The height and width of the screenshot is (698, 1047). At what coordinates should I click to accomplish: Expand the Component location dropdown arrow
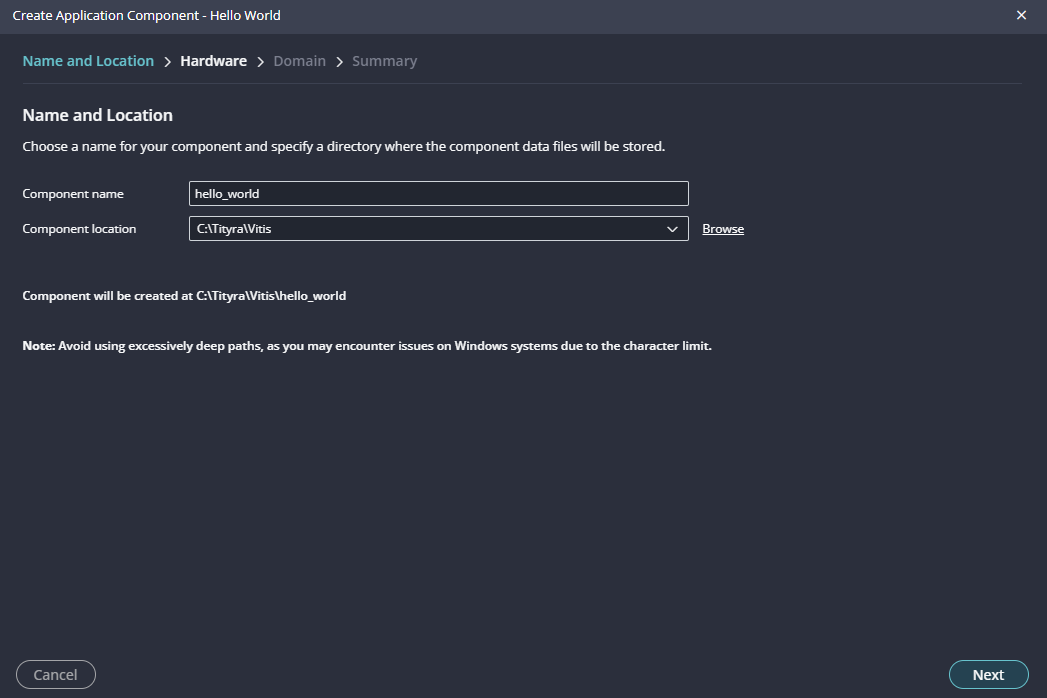[x=672, y=229]
